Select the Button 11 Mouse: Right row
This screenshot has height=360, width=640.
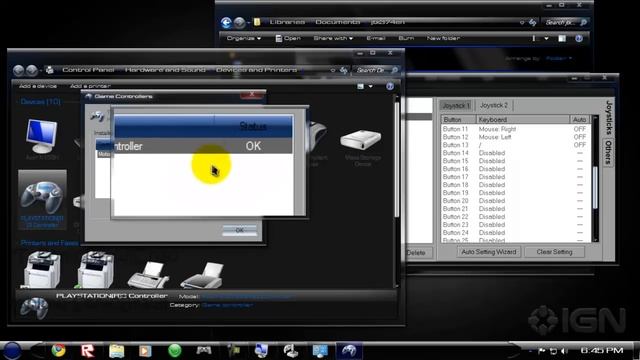(x=516, y=129)
